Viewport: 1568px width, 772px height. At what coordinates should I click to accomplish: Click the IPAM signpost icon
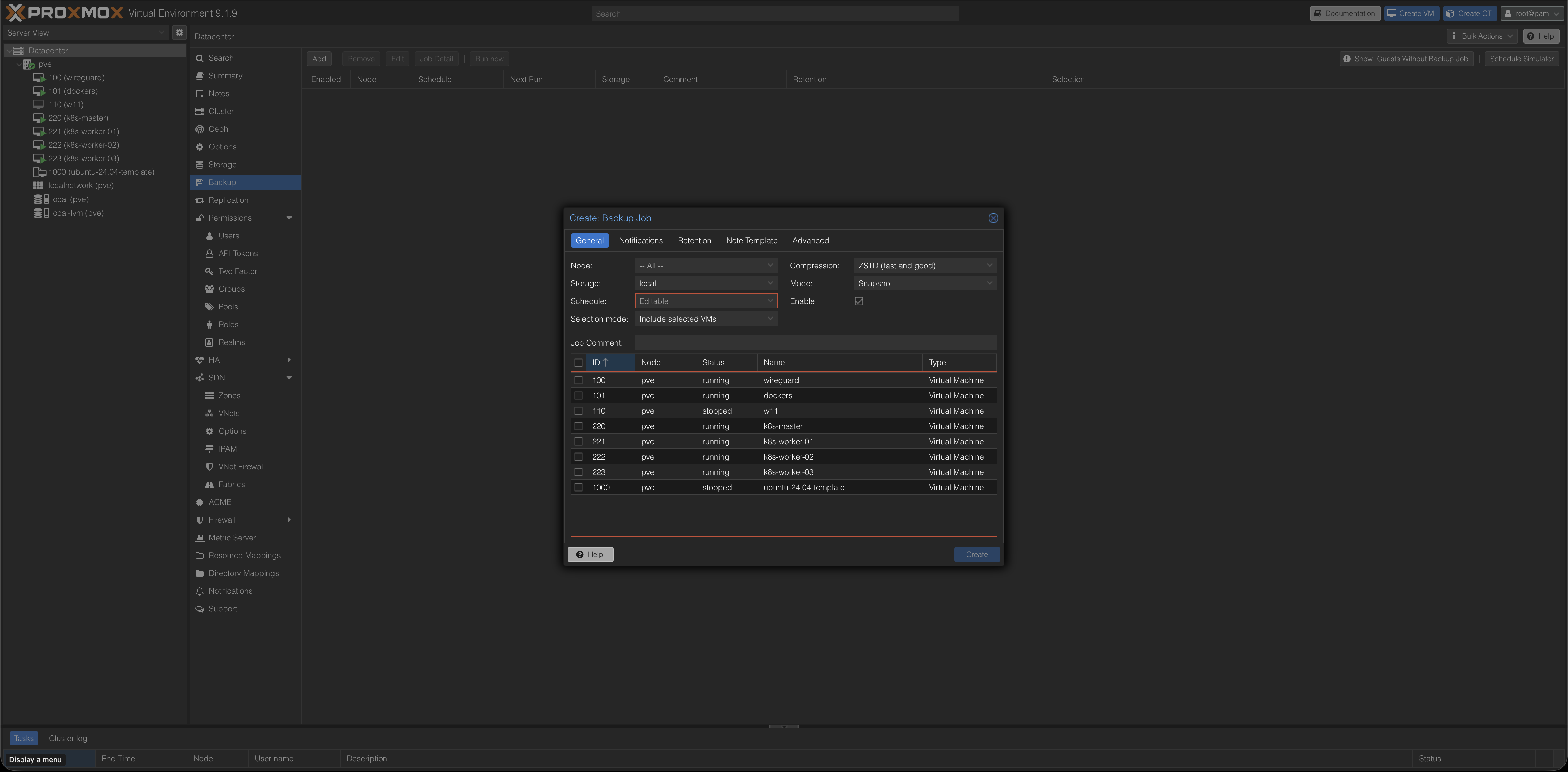click(x=209, y=449)
